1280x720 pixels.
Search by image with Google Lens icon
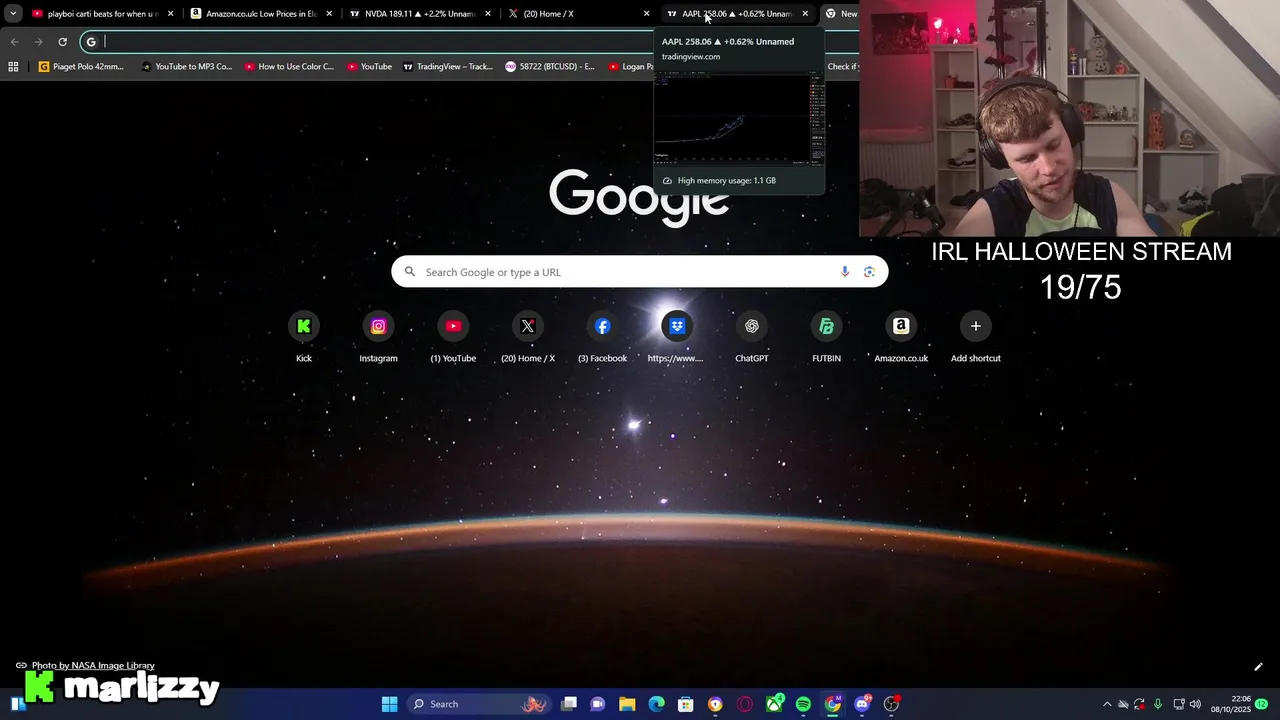[869, 272]
